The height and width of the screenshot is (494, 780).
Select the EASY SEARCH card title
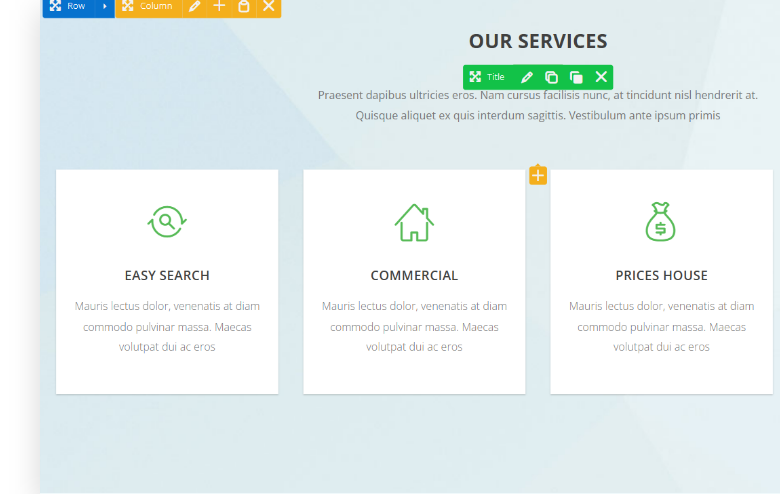tap(167, 276)
